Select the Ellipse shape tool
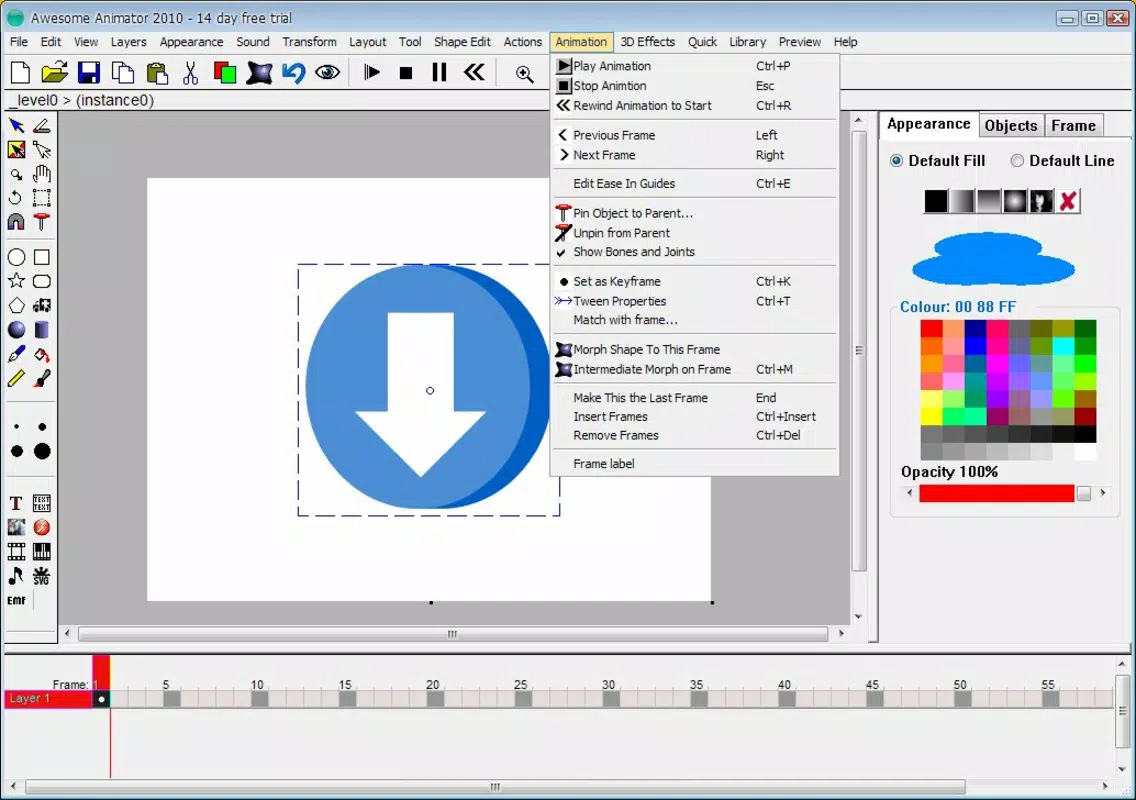 16,257
